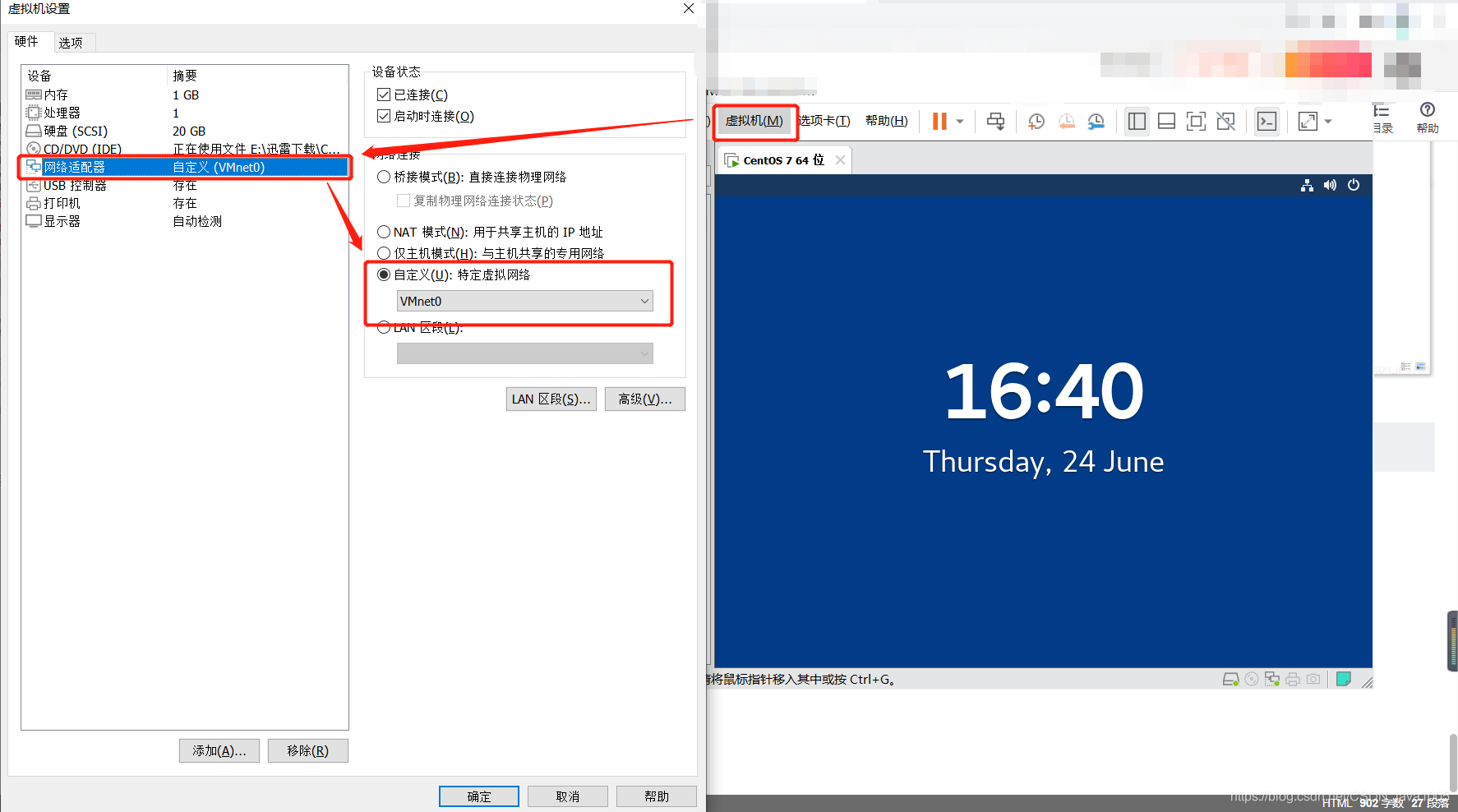The image size is (1458, 812).
Task: Click the LAN 区段(S)... button
Action: [551, 399]
